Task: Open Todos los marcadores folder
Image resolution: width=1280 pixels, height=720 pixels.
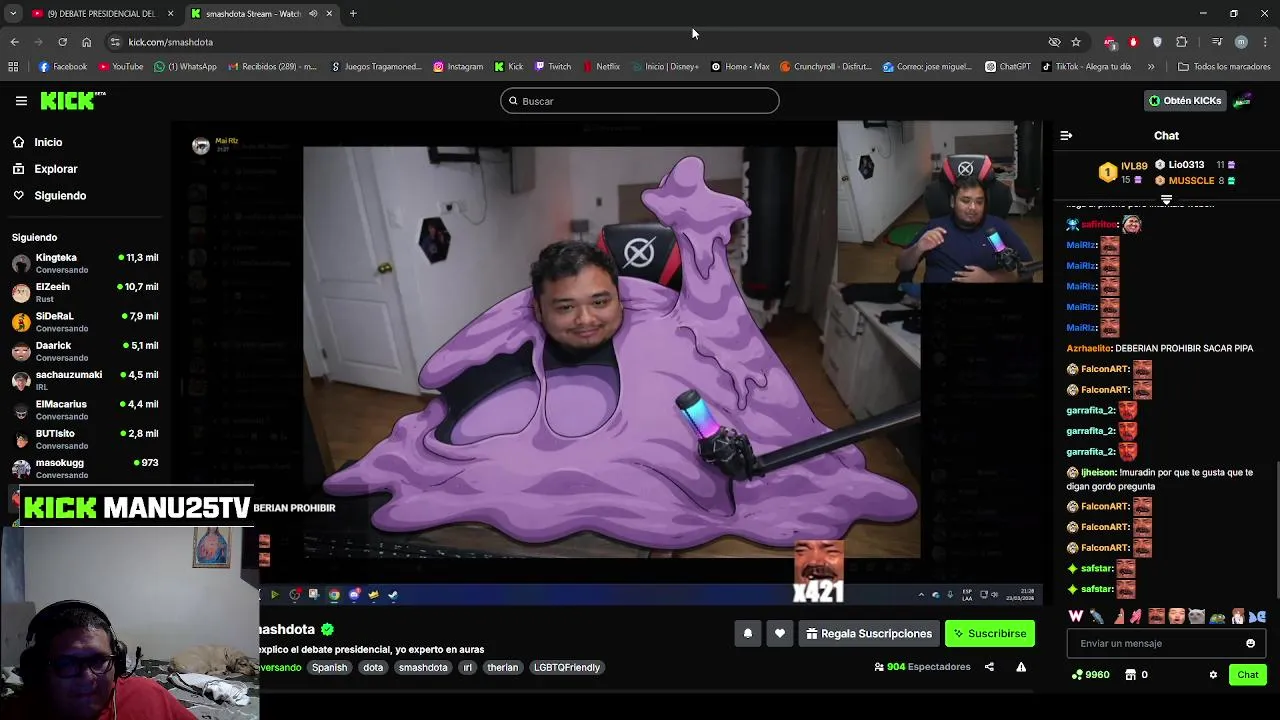Action: 1224,67
